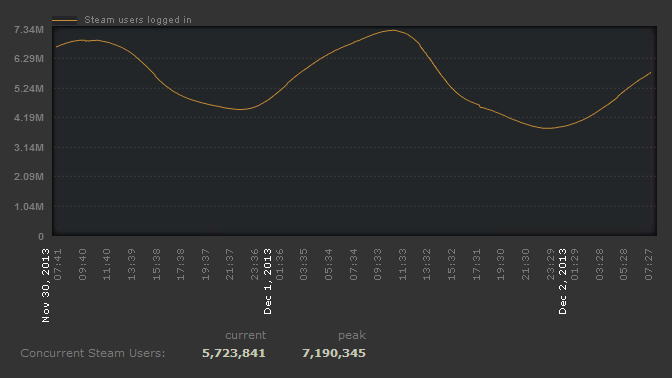Click the 01:36 time label
672x378 pixels.
coord(279,264)
